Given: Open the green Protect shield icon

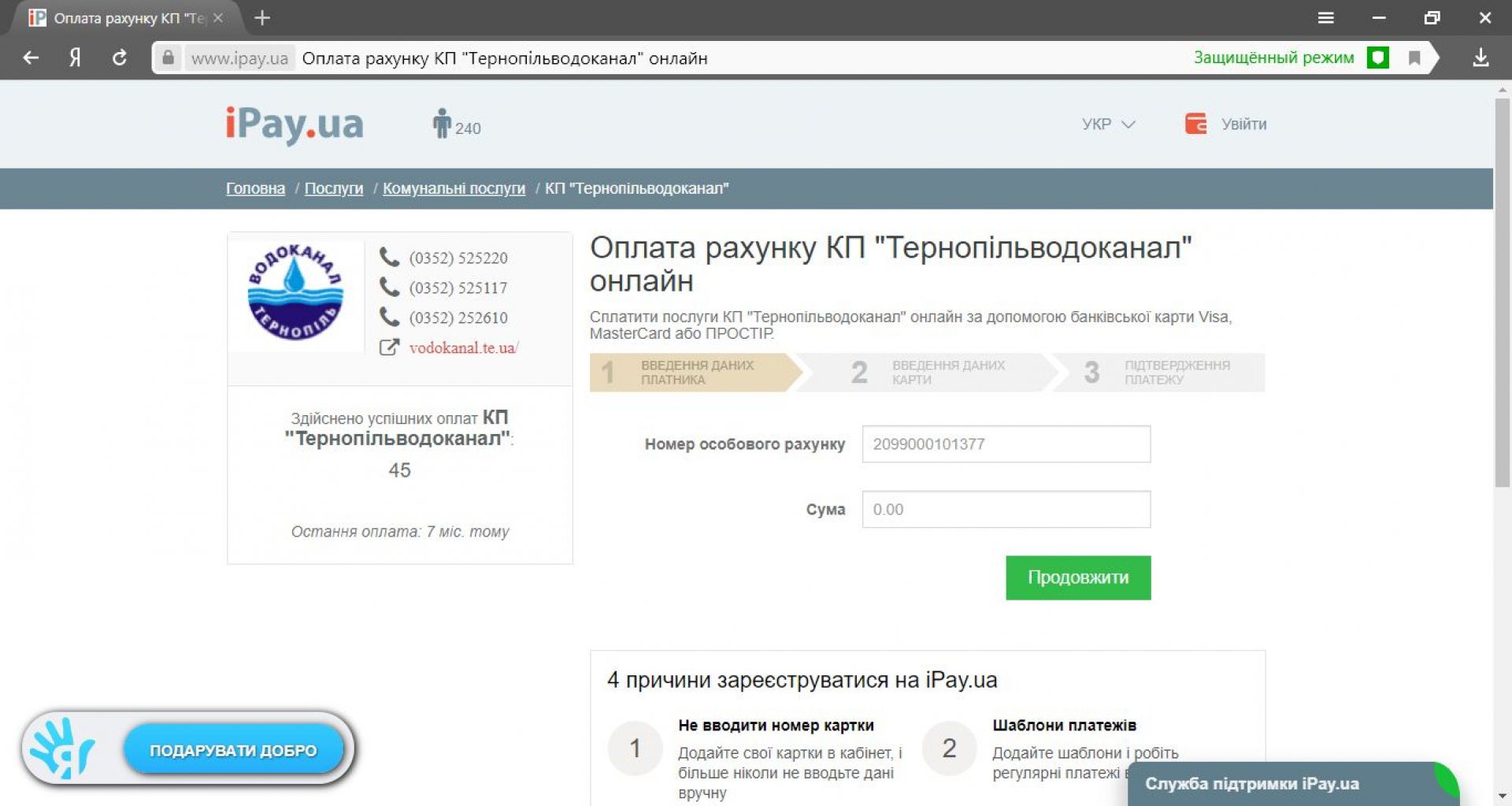Looking at the screenshot, I should (1377, 58).
